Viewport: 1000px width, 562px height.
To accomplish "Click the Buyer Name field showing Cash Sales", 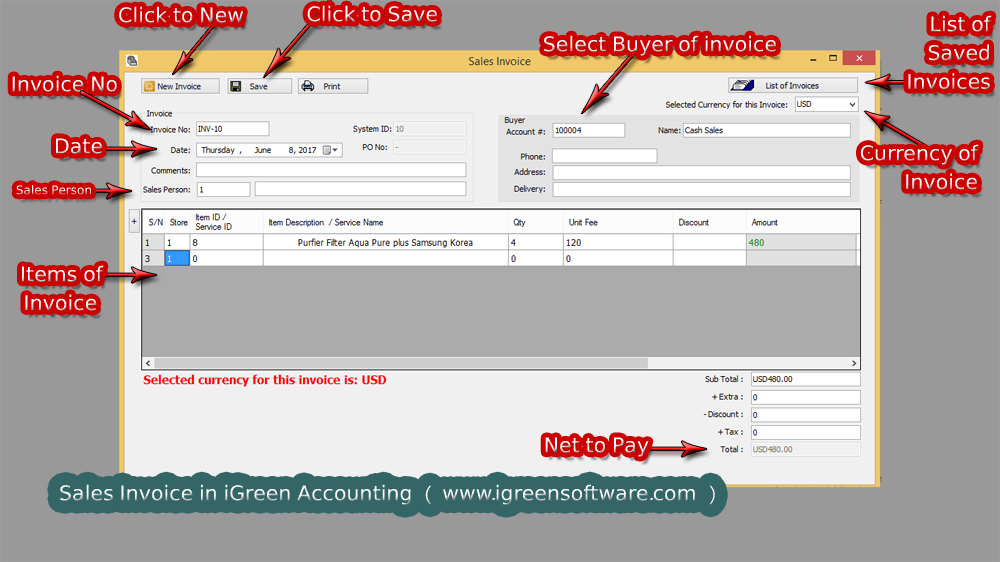I will tap(766, 130).
